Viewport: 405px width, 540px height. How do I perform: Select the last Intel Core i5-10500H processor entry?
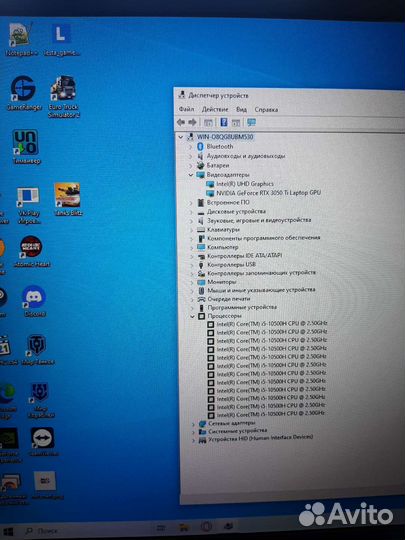point(271,414)
